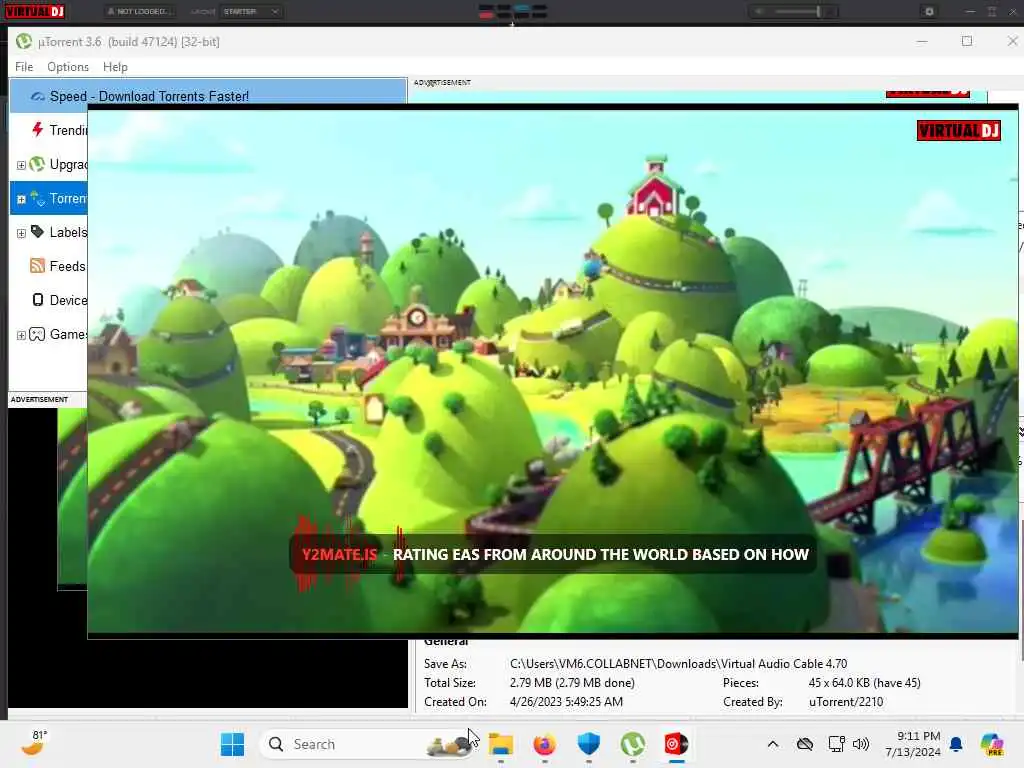Open the weather widget showing 81°
This screenshot has height=768, width=1024.
click(x=35, y=743)
